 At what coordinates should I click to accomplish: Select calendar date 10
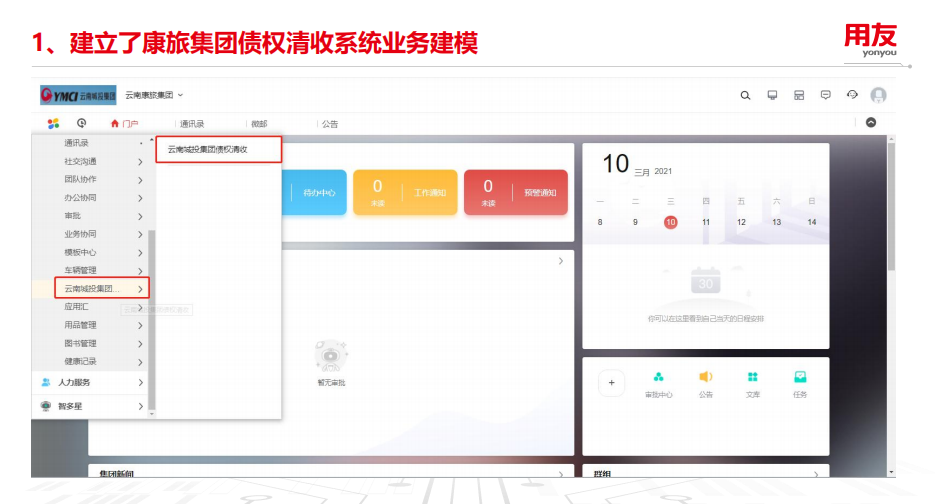click(670, 222)
